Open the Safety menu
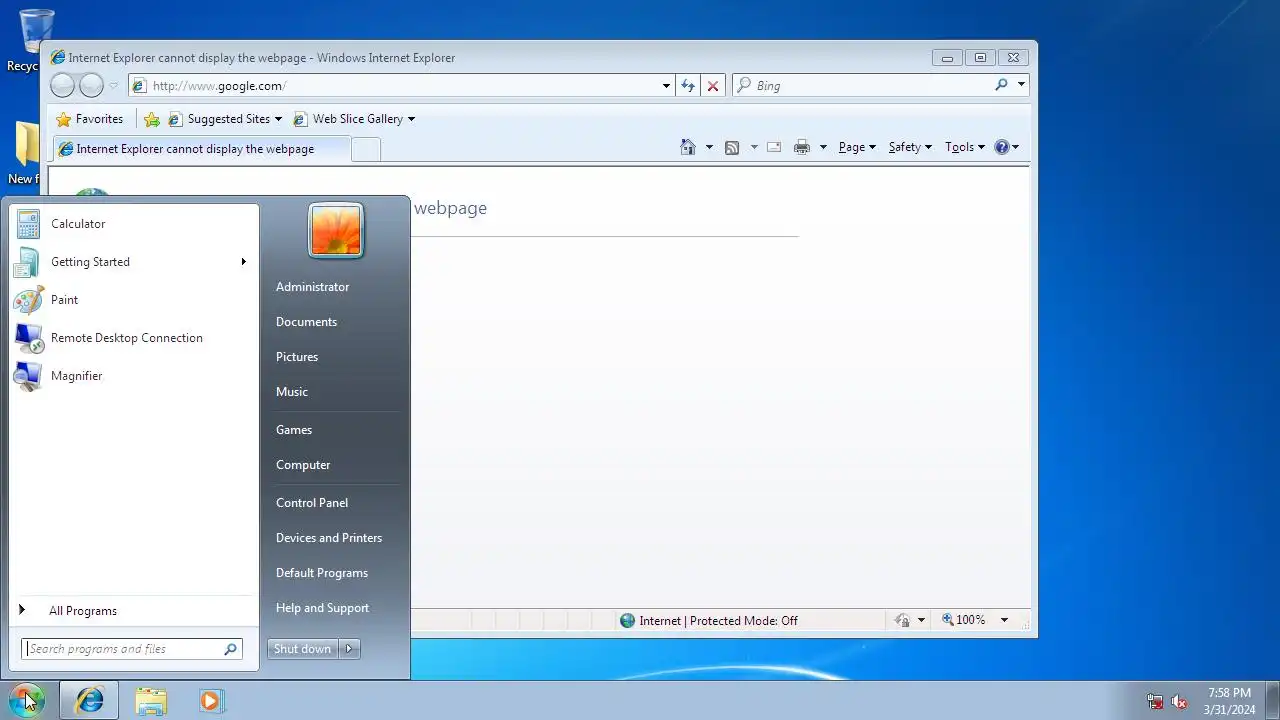 pos(910,147)
